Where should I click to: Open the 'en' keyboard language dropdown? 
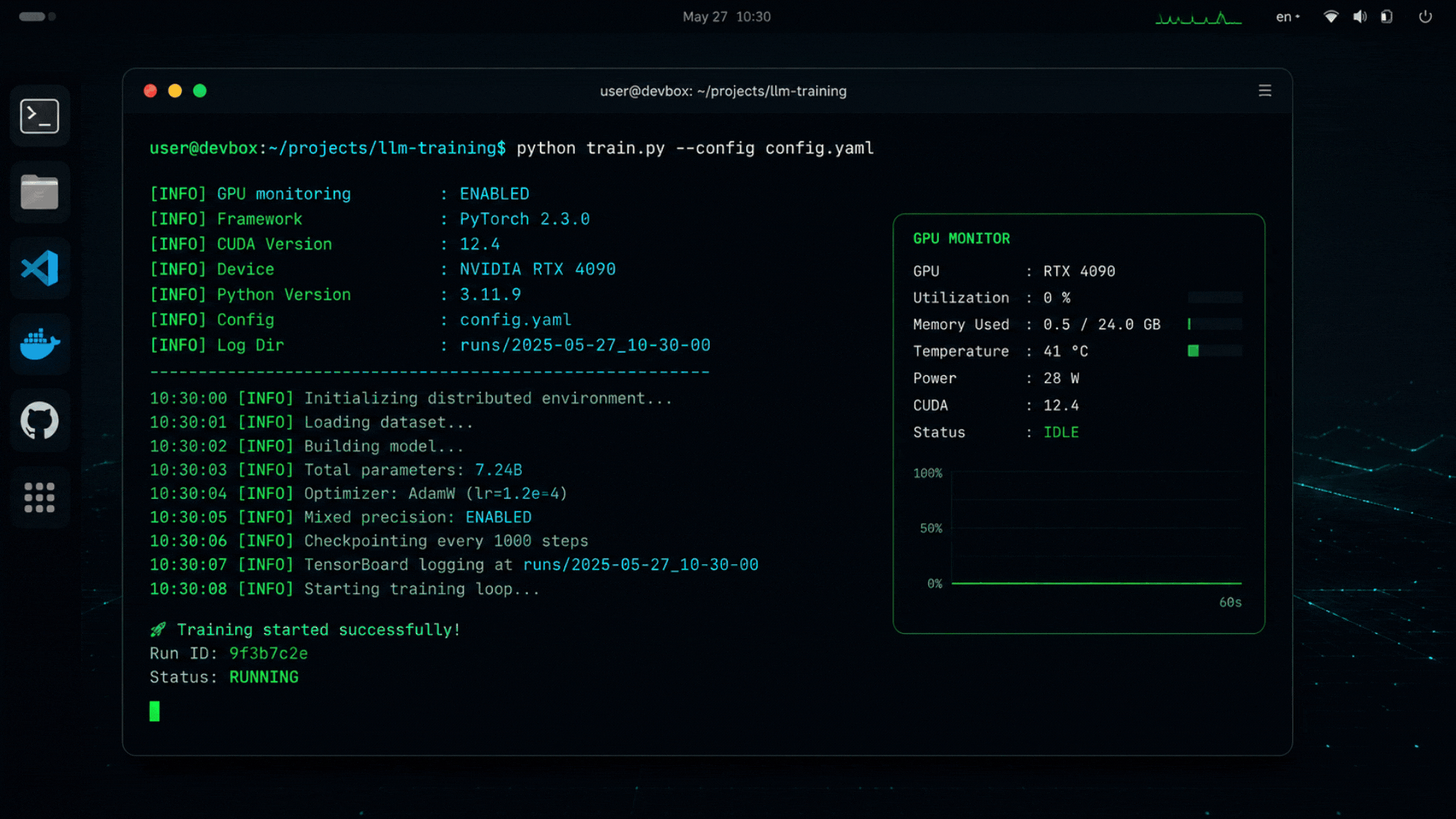tap(1288, 17)
